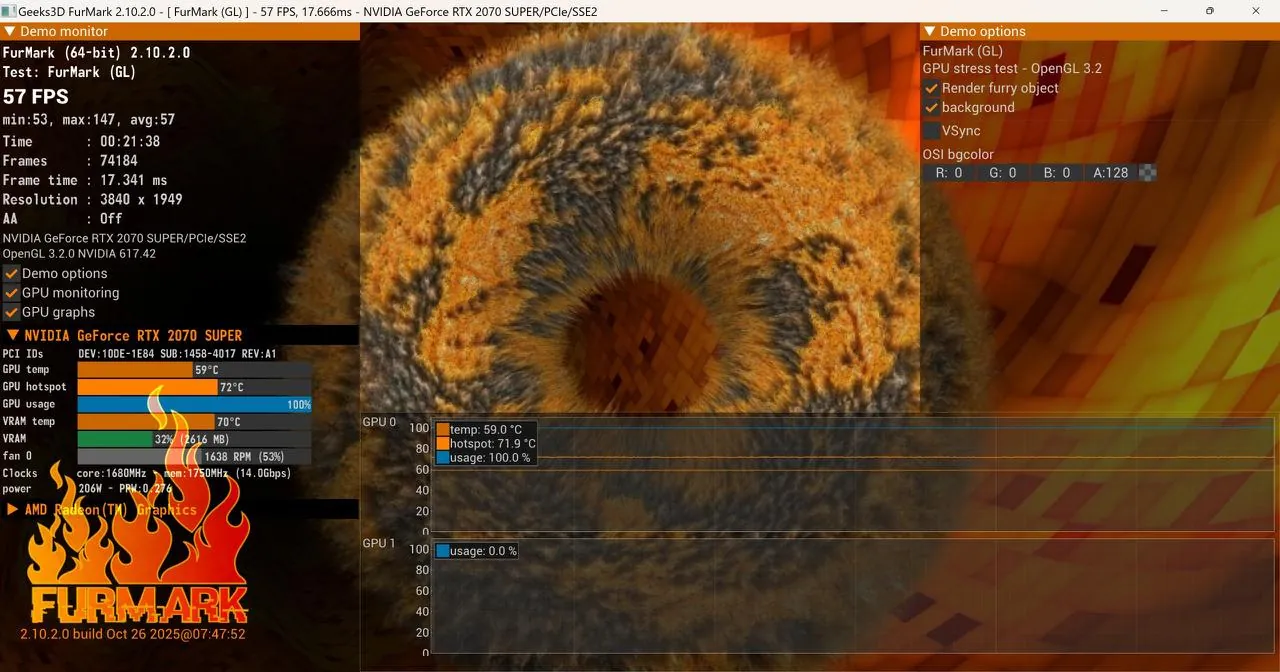Click the GPU 0 graph label
Screen dimensions: 1280x672
[379, 422]
